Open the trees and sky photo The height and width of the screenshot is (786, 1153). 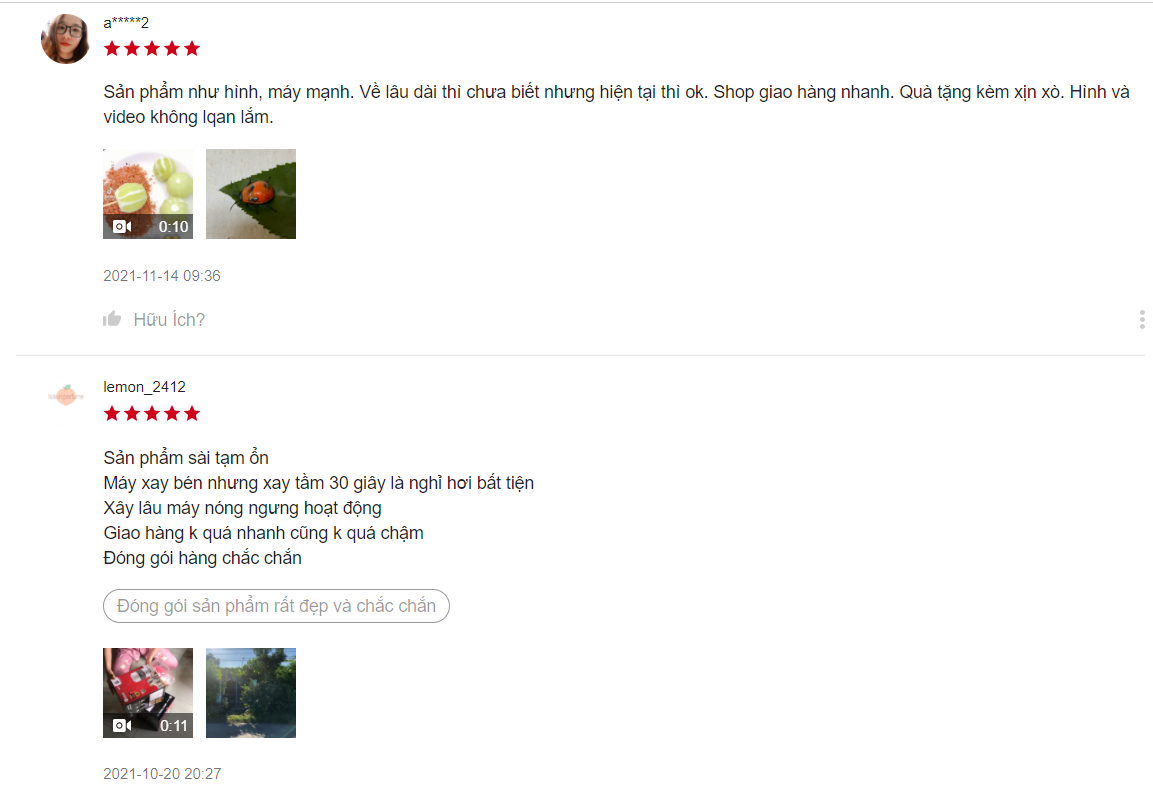click(251, 693)
